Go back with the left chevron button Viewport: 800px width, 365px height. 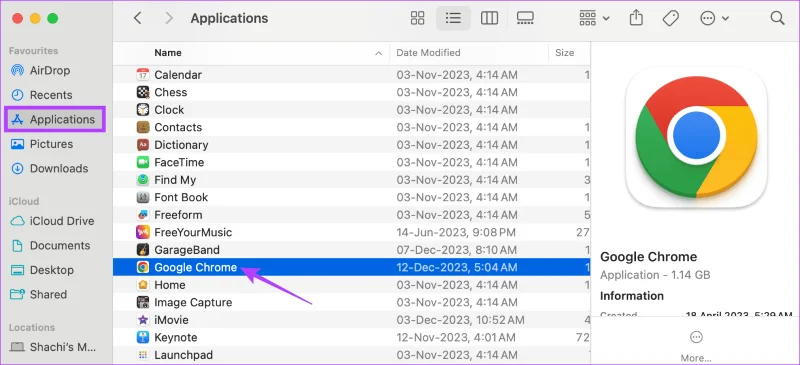137,18
